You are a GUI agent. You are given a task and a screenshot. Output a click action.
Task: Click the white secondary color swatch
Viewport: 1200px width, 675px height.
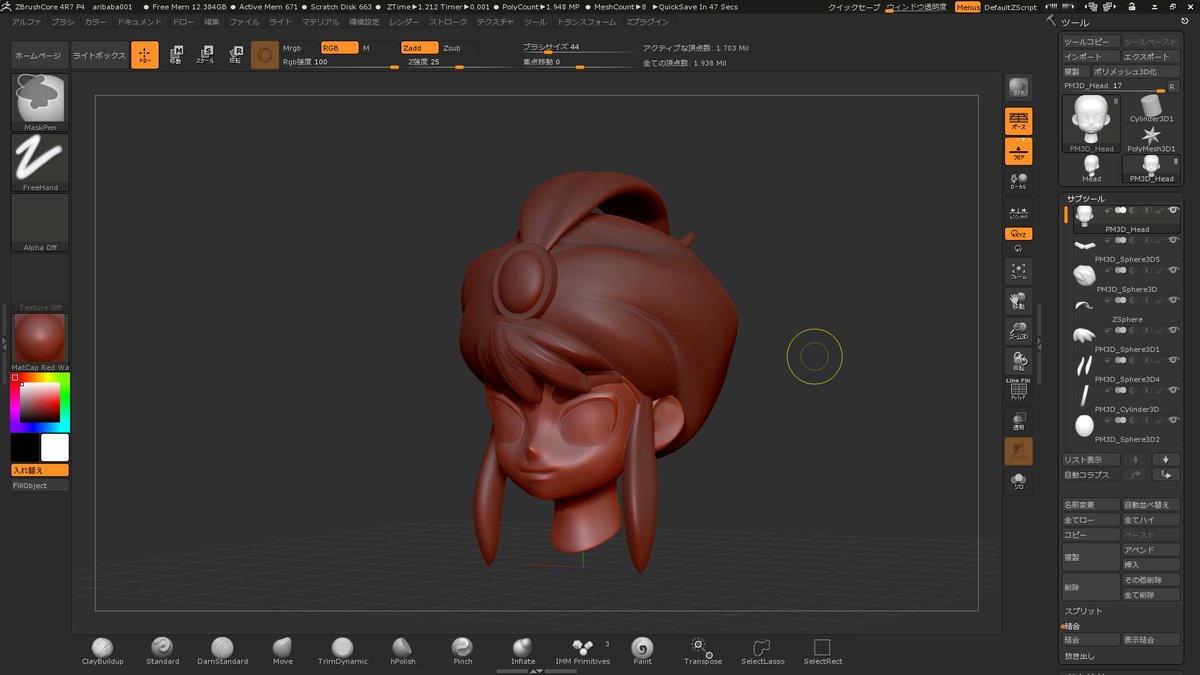55,447
